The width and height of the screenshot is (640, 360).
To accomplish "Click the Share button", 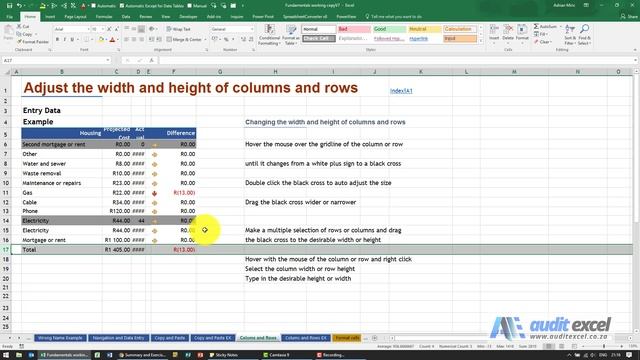I will [629, 17].
